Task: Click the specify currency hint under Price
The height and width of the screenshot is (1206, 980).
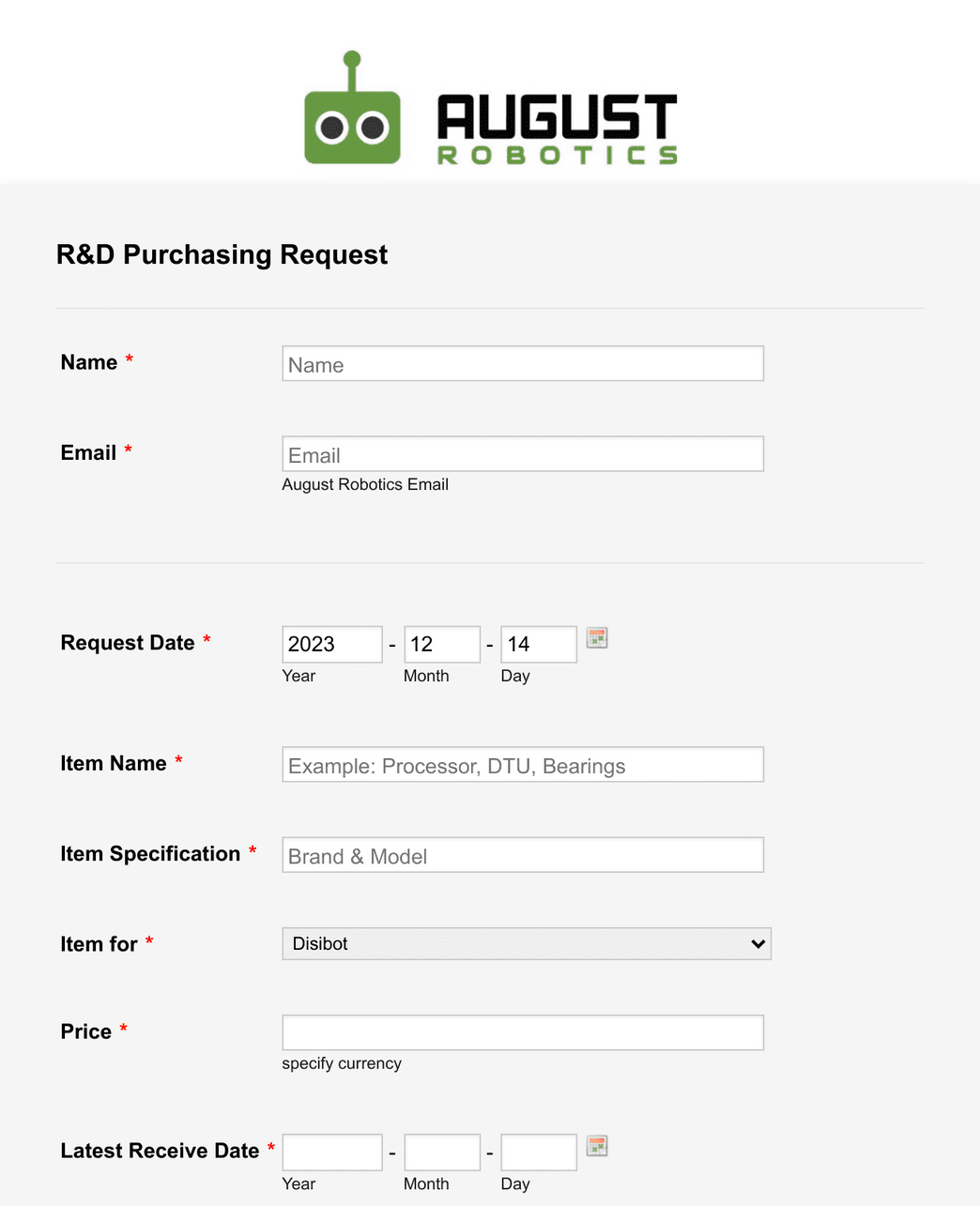Action: 342,1063
